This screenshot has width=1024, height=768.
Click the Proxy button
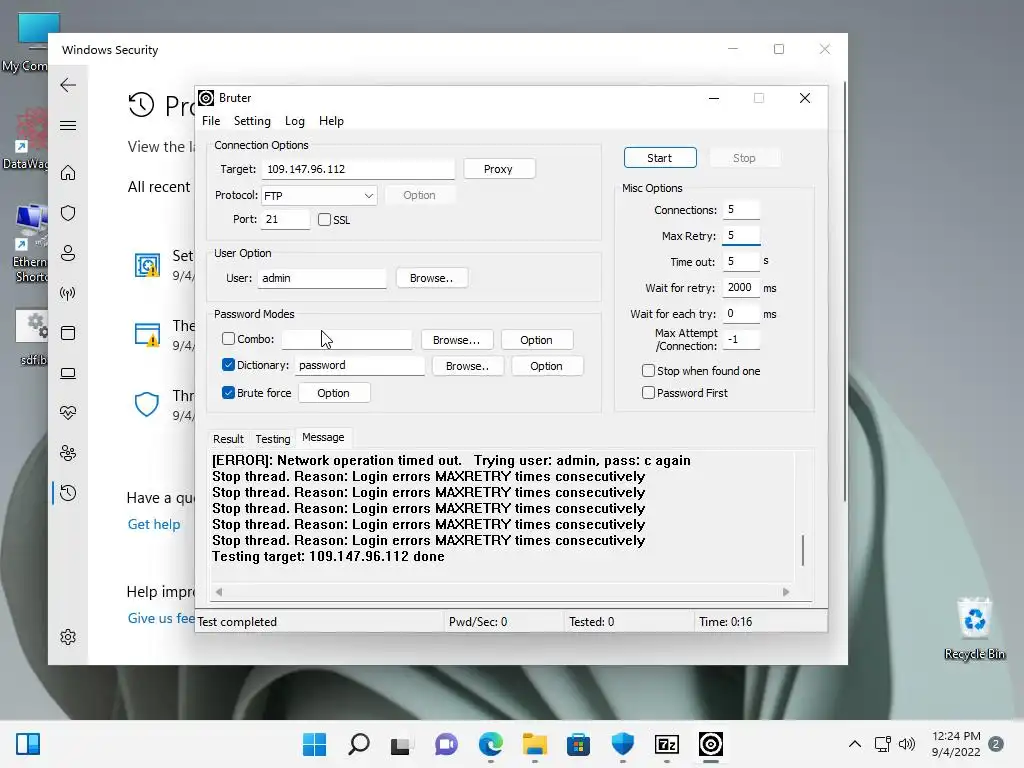pos(498,169)
